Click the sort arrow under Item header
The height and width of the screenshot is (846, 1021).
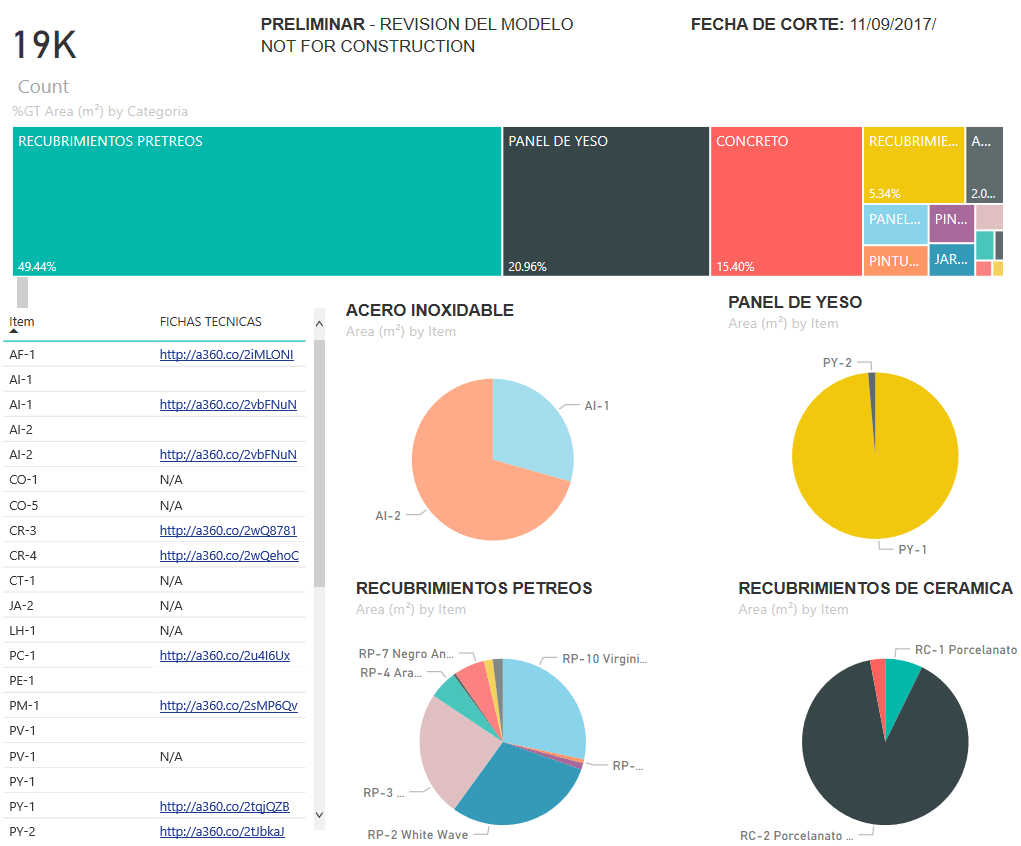pyautogui.click(x=14, y=331)
